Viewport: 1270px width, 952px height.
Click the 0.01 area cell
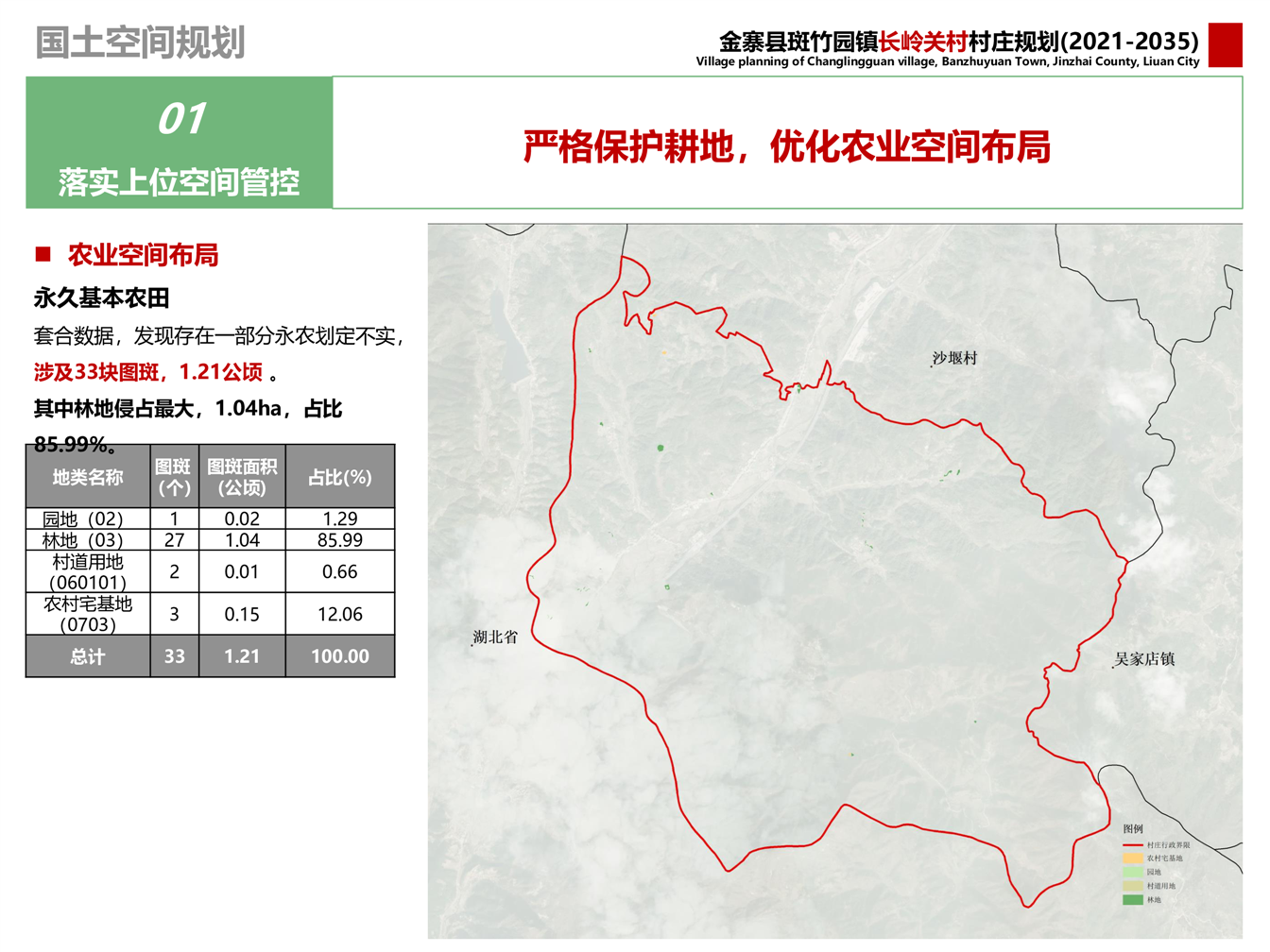point(242,571)
